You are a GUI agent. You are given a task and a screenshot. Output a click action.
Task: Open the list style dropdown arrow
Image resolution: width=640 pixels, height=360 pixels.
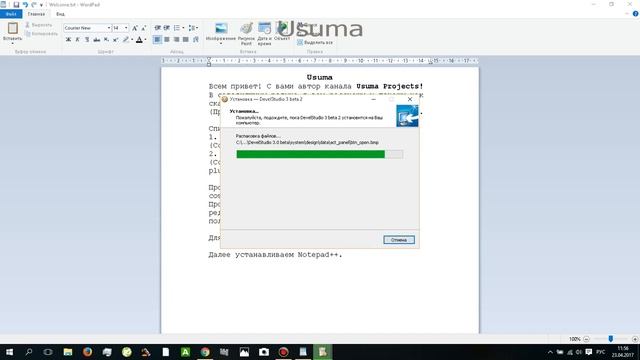[x=183, y=28]
